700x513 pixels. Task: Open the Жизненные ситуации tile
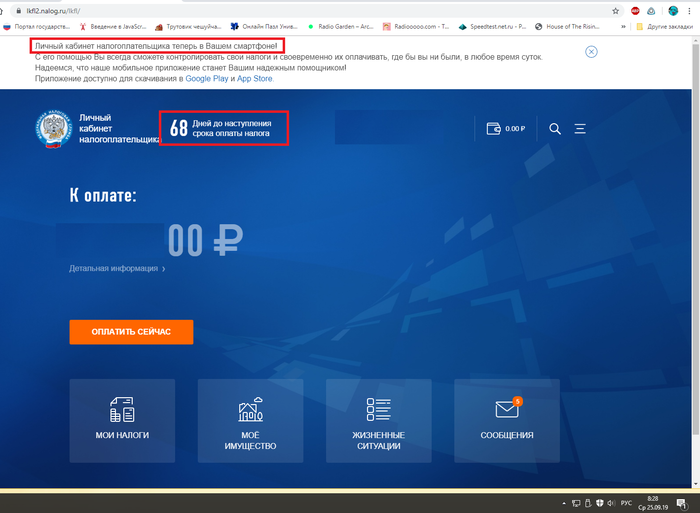(x=379, y=421)
